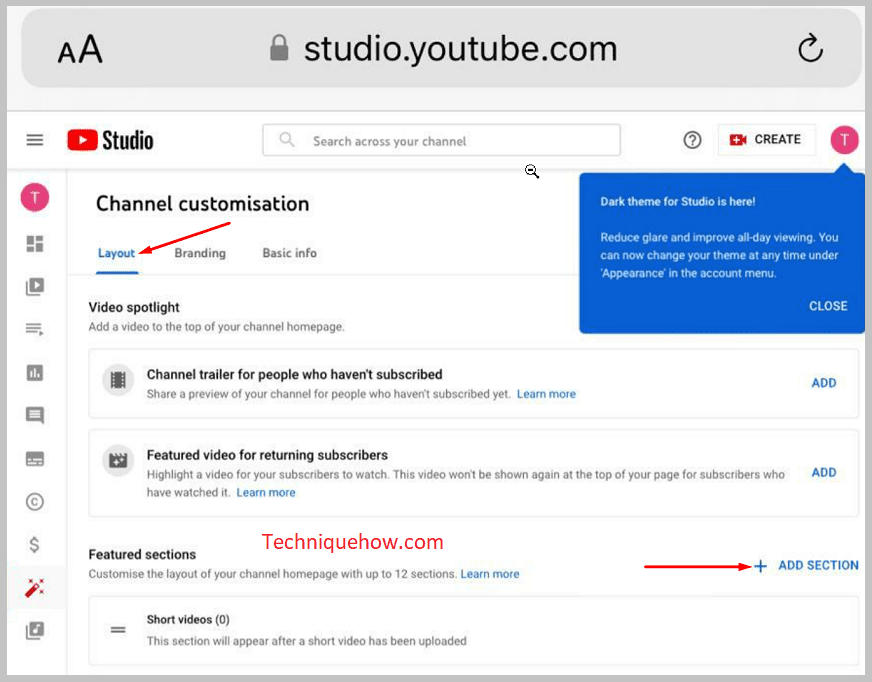Click the CREATE button
This screenshot has width=872, height=682.
766,140
